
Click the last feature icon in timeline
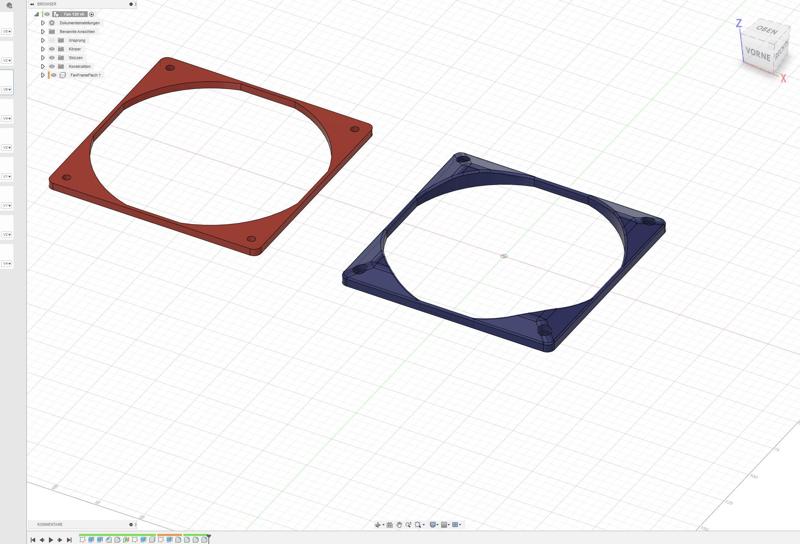(x=205, y=540)
